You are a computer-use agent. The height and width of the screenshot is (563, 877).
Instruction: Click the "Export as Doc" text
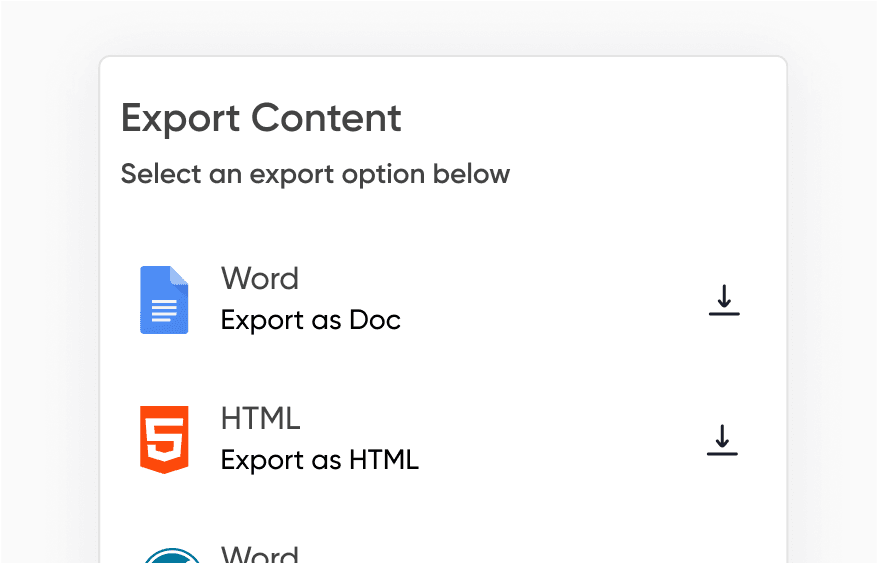click(x=310, y=320)
